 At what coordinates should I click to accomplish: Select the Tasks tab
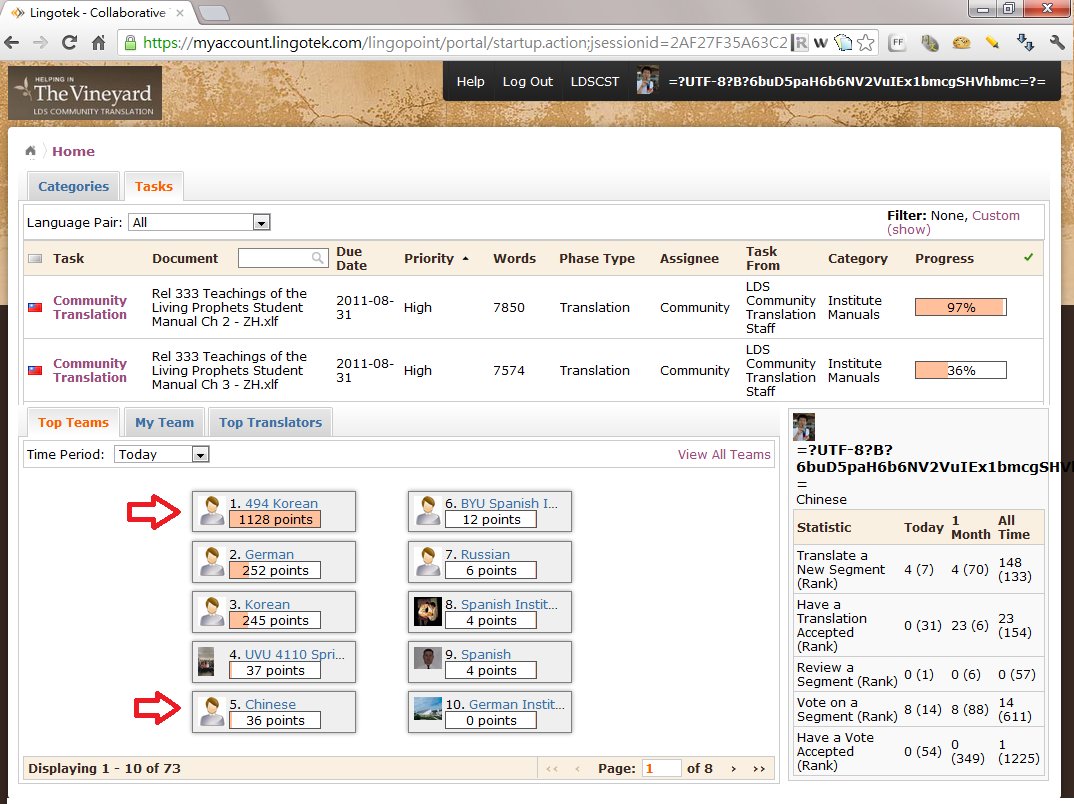point(153,186)
